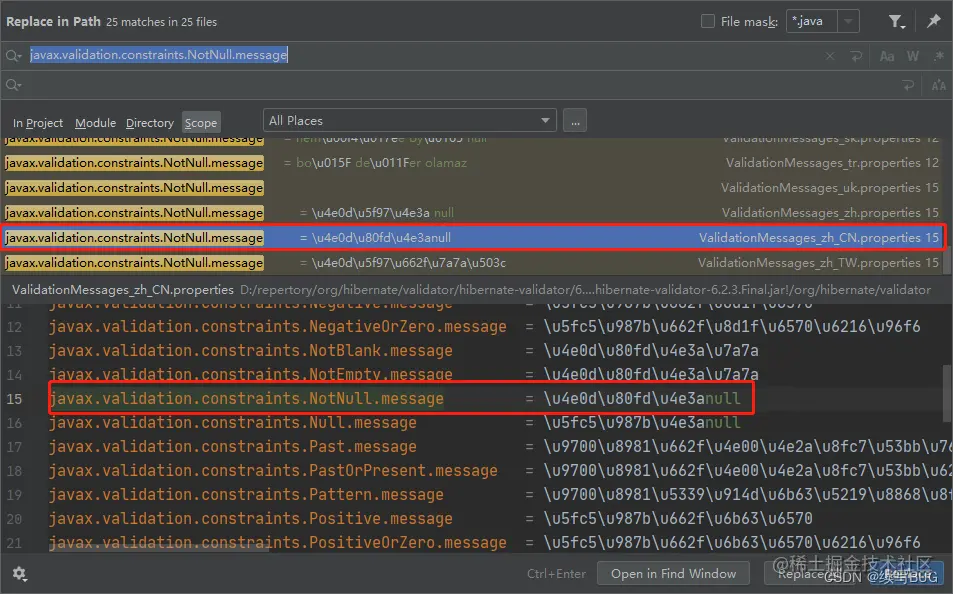Click preview line 16 Null.message
Viewport: 953px width, 594px height.
click(233, 423)
